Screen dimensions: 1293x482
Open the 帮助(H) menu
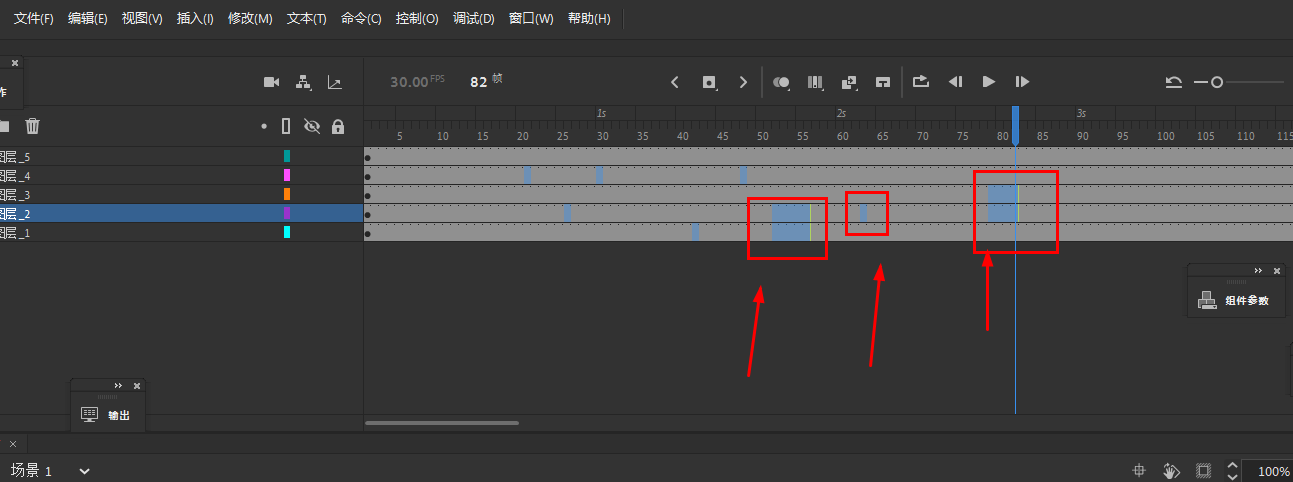pos(589,19)
